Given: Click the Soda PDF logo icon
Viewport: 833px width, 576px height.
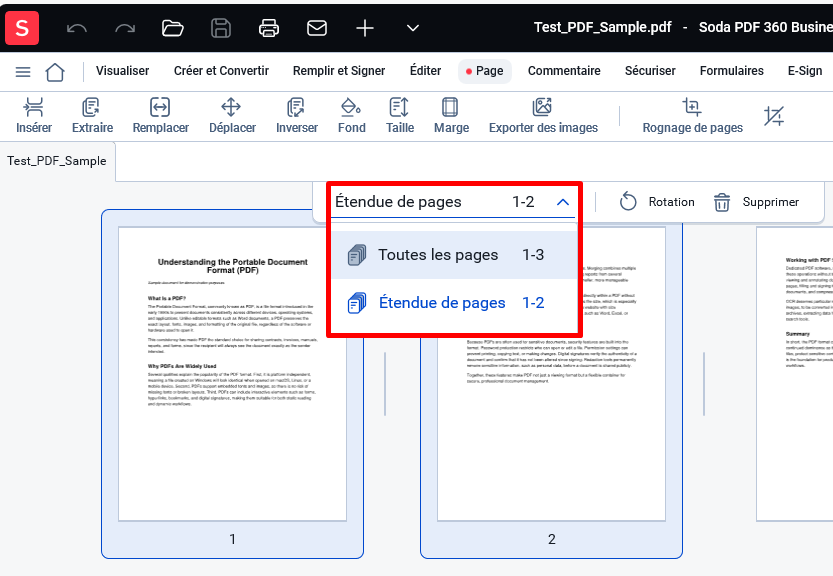Looking at the screenshot, I should pyautogui.click(x=22, y=28).
